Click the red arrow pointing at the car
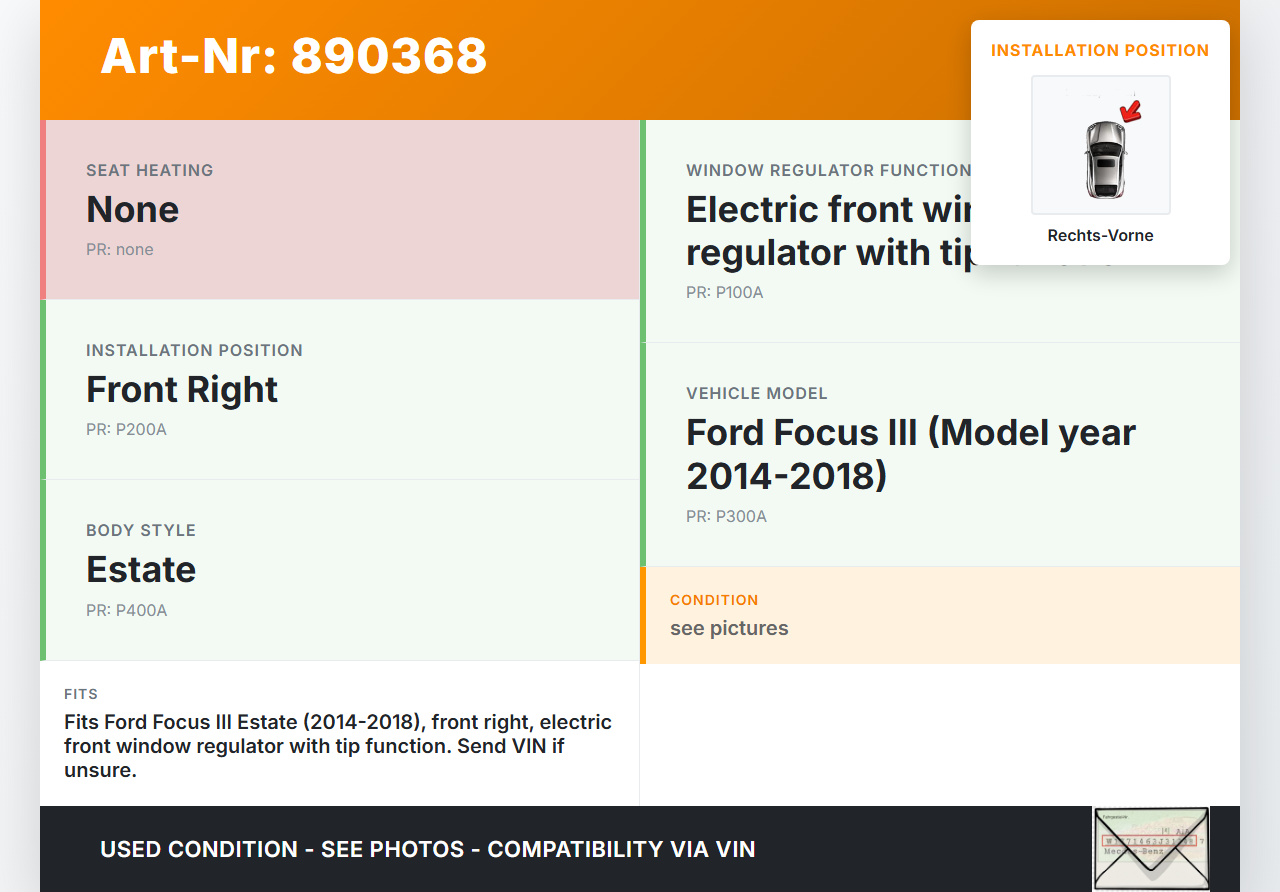Viewport: 1280px width, 892px height. click(1131, 111)
